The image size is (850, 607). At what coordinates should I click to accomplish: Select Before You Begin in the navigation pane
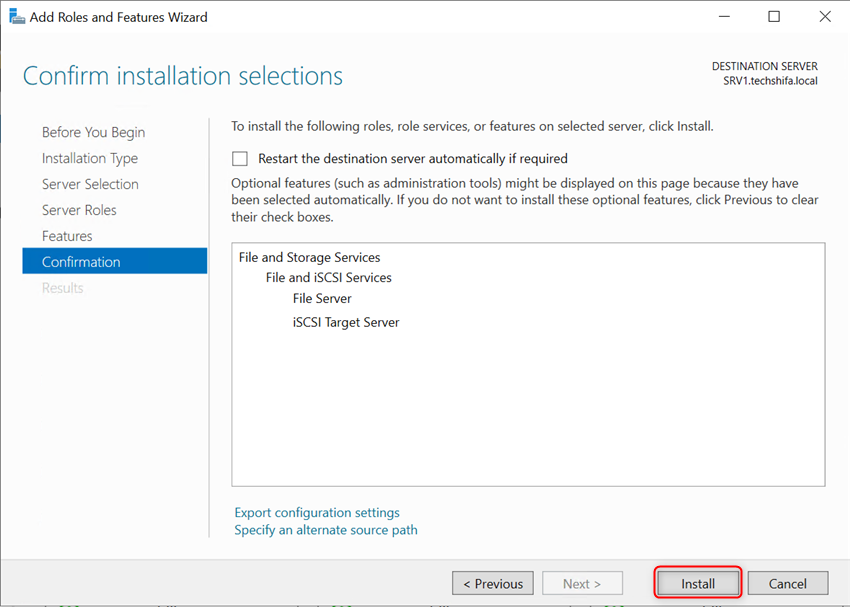[x=93, y=132]
